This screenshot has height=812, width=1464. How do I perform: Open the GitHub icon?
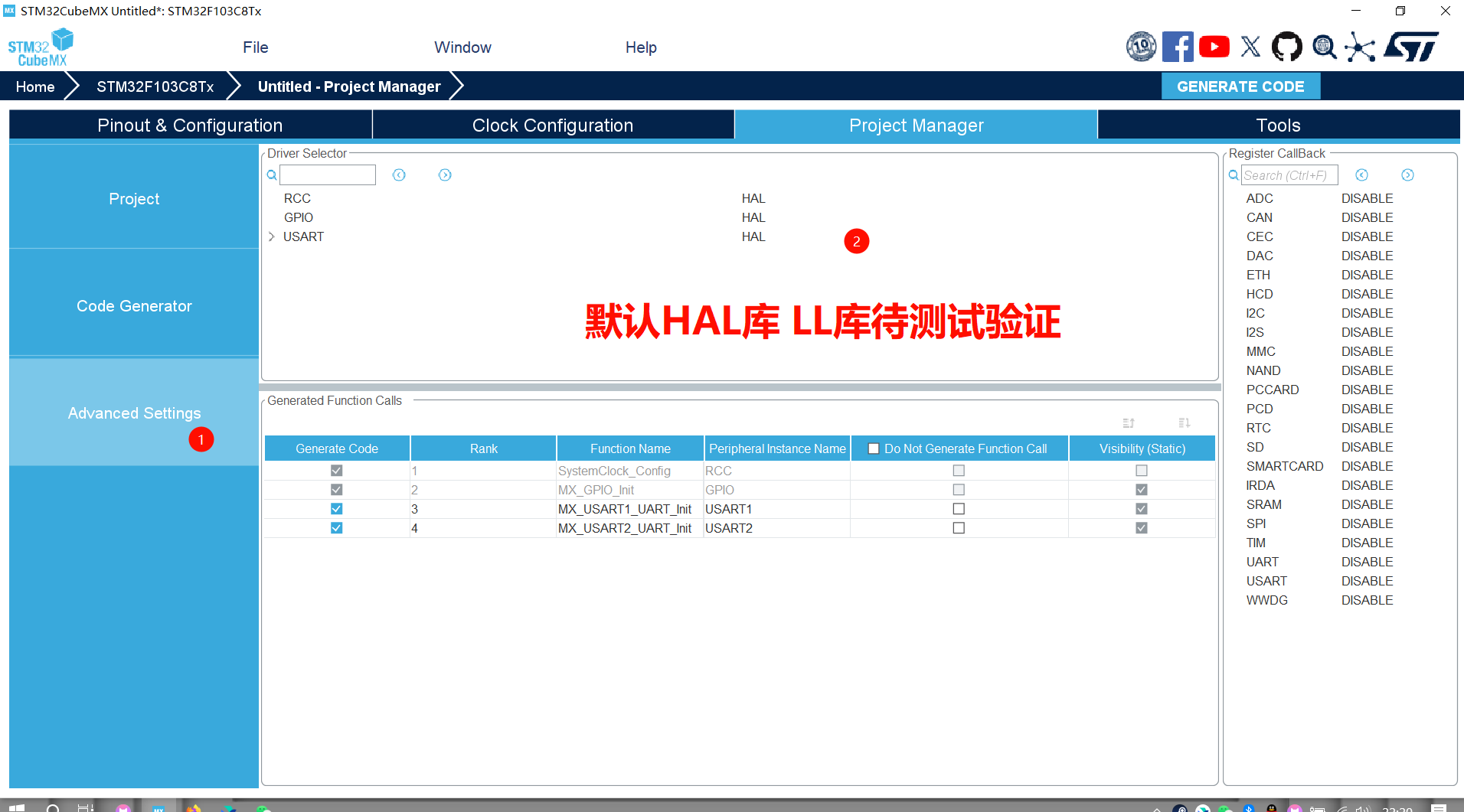(1286, 47)
